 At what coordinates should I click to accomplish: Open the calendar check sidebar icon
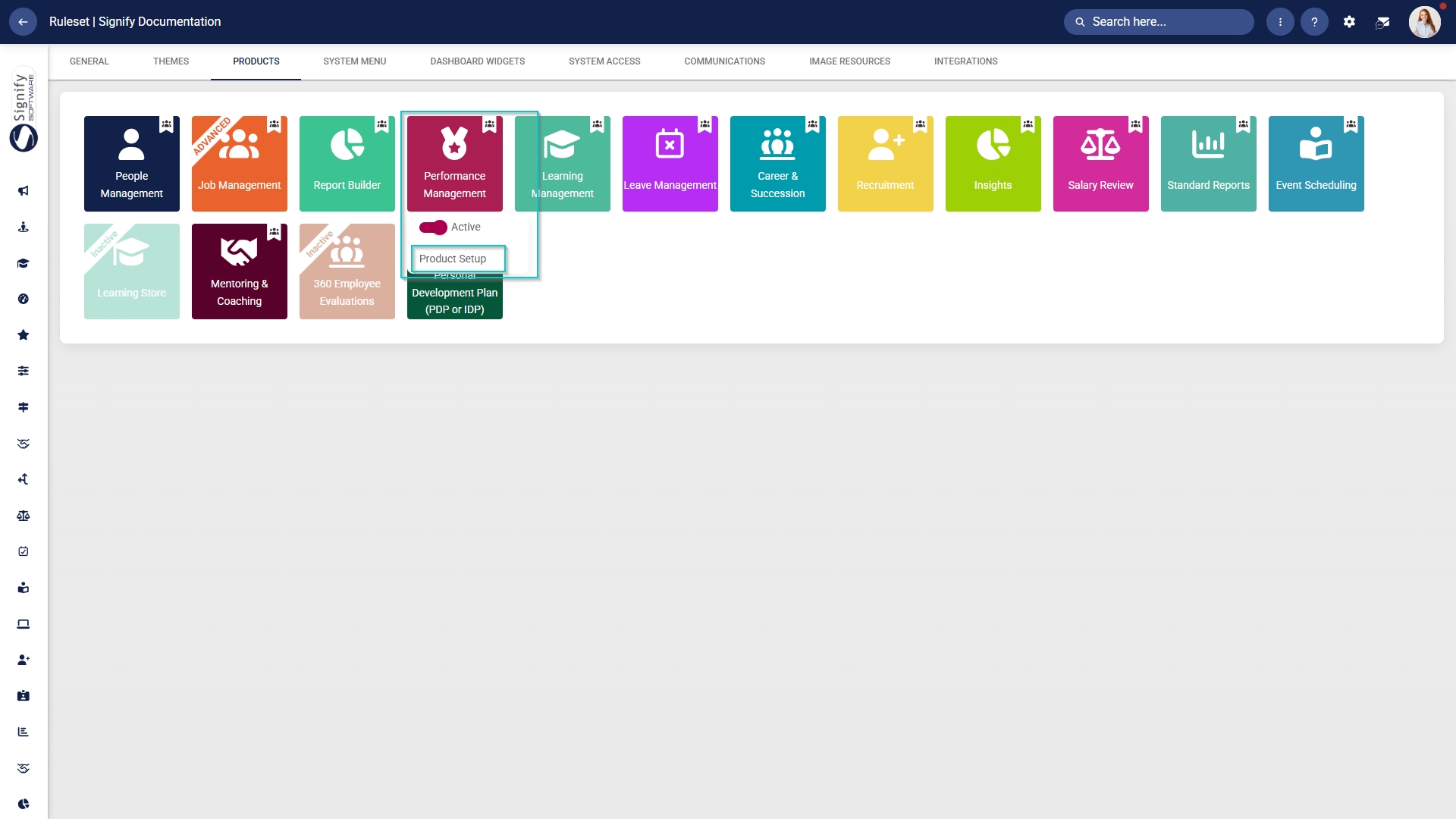(x=24, y=551)
